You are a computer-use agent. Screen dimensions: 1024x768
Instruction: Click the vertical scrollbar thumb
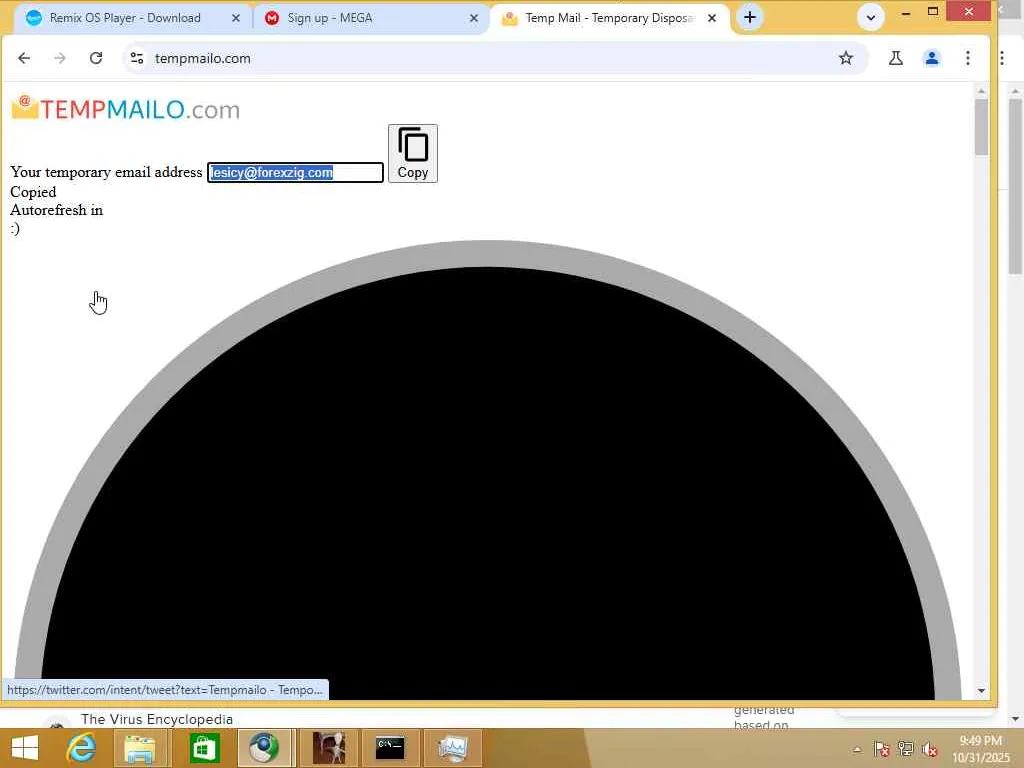point(981,127)
